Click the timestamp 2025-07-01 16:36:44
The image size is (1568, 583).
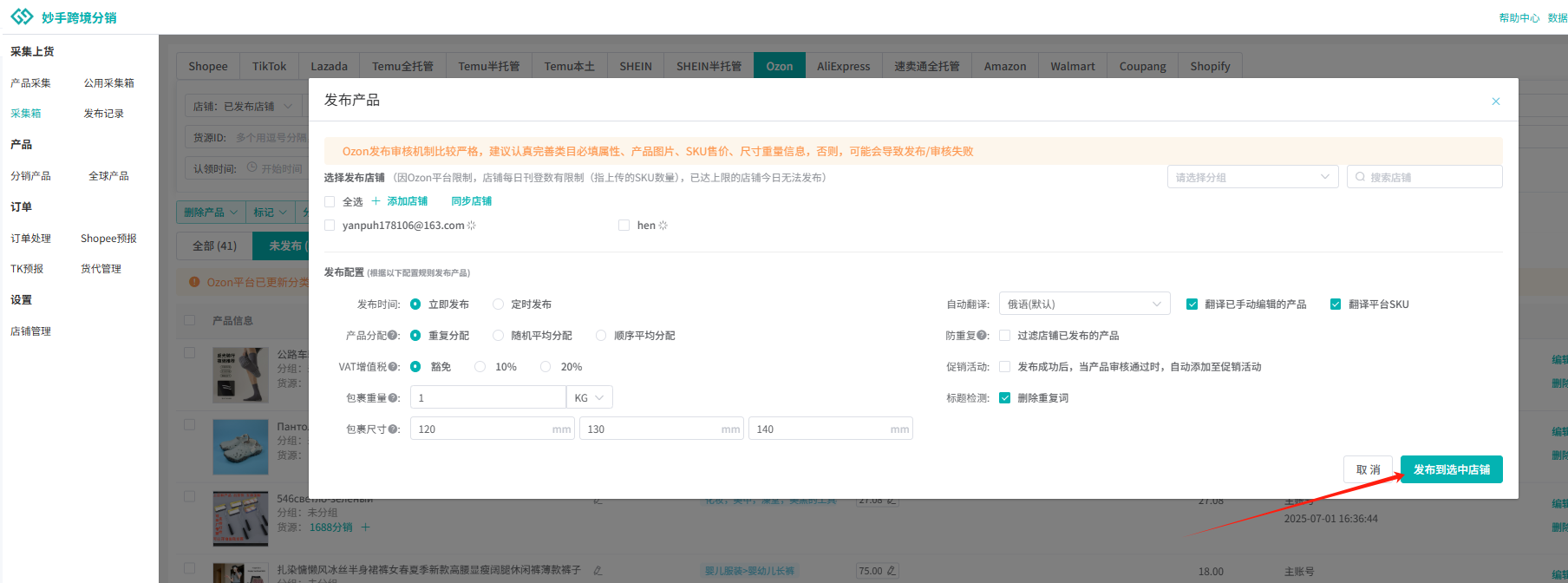[1331, 519]
